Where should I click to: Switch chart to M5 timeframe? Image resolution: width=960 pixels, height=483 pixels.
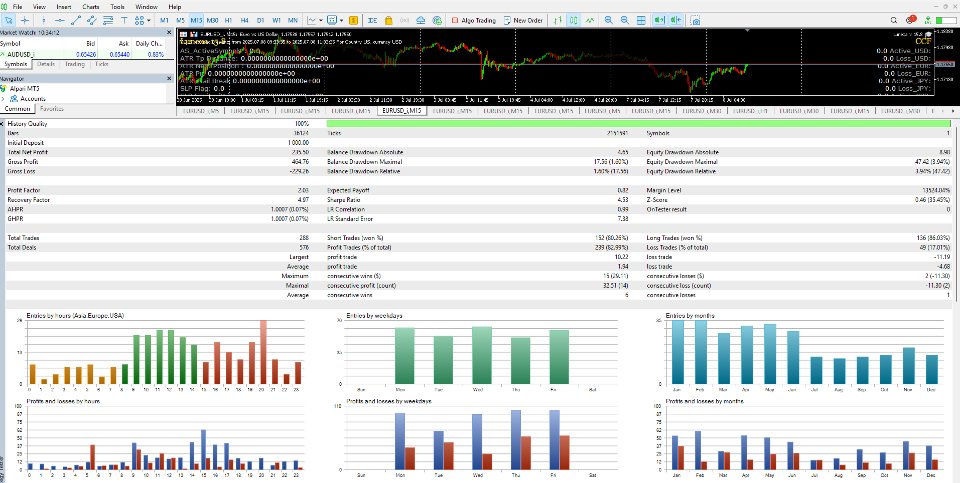tap(181, 20)
